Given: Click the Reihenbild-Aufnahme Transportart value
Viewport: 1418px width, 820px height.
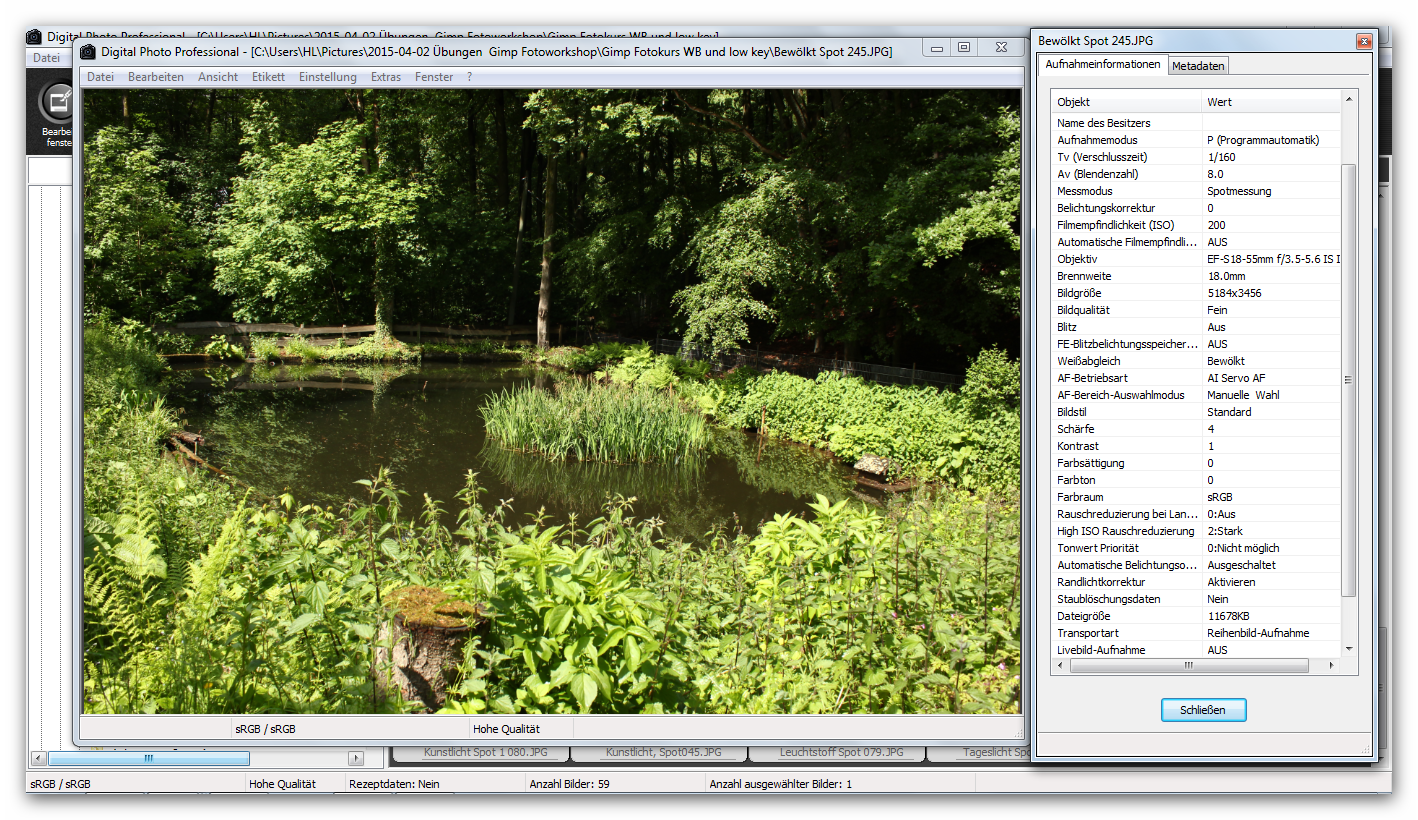Looking at the screenshot, I should click(x=1258, y=633).
